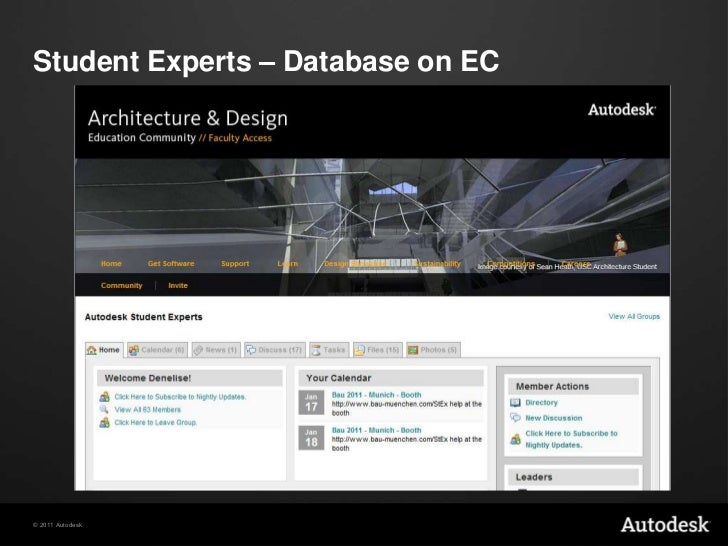Click the Files (15) folder icon
Image resolution: width=728 pixels, height=546 pixels.
[x=360, y=350]
